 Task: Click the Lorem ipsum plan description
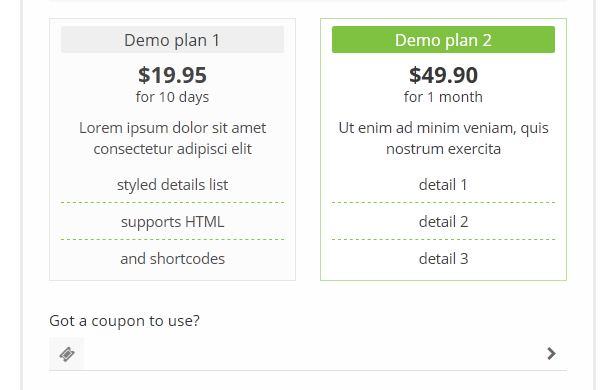(172, 138)
